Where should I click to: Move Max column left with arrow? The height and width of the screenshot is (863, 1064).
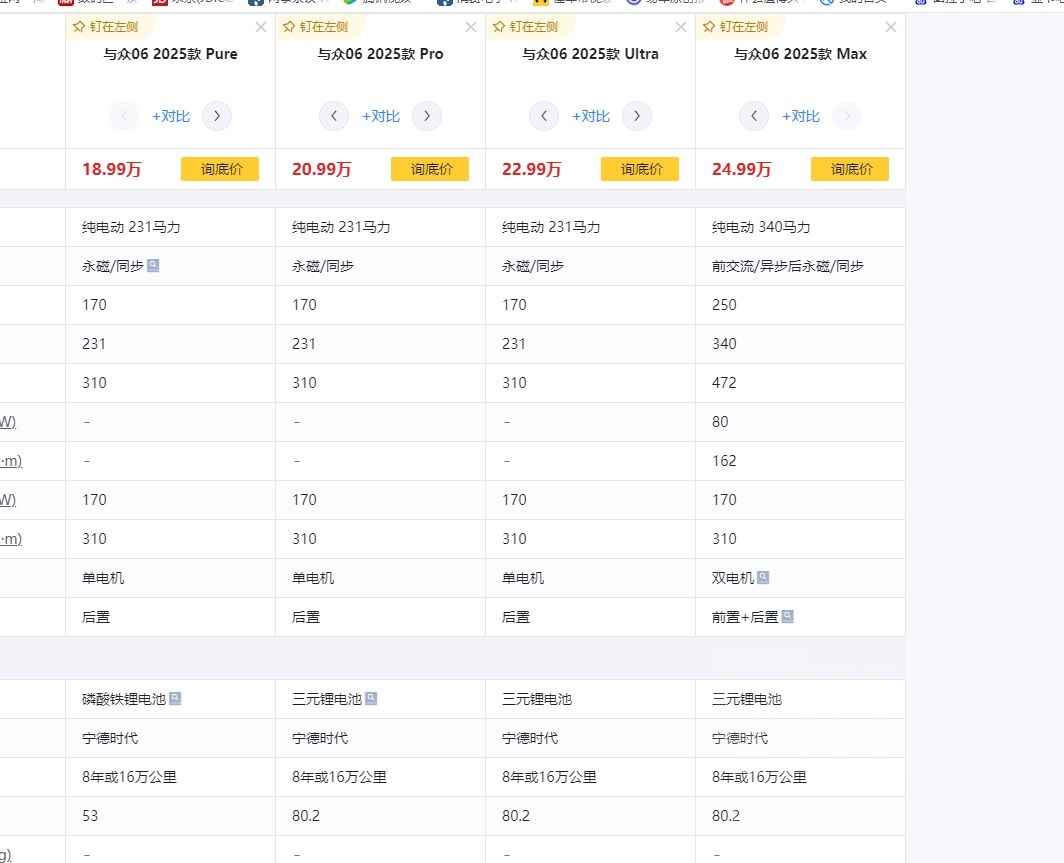754,116
